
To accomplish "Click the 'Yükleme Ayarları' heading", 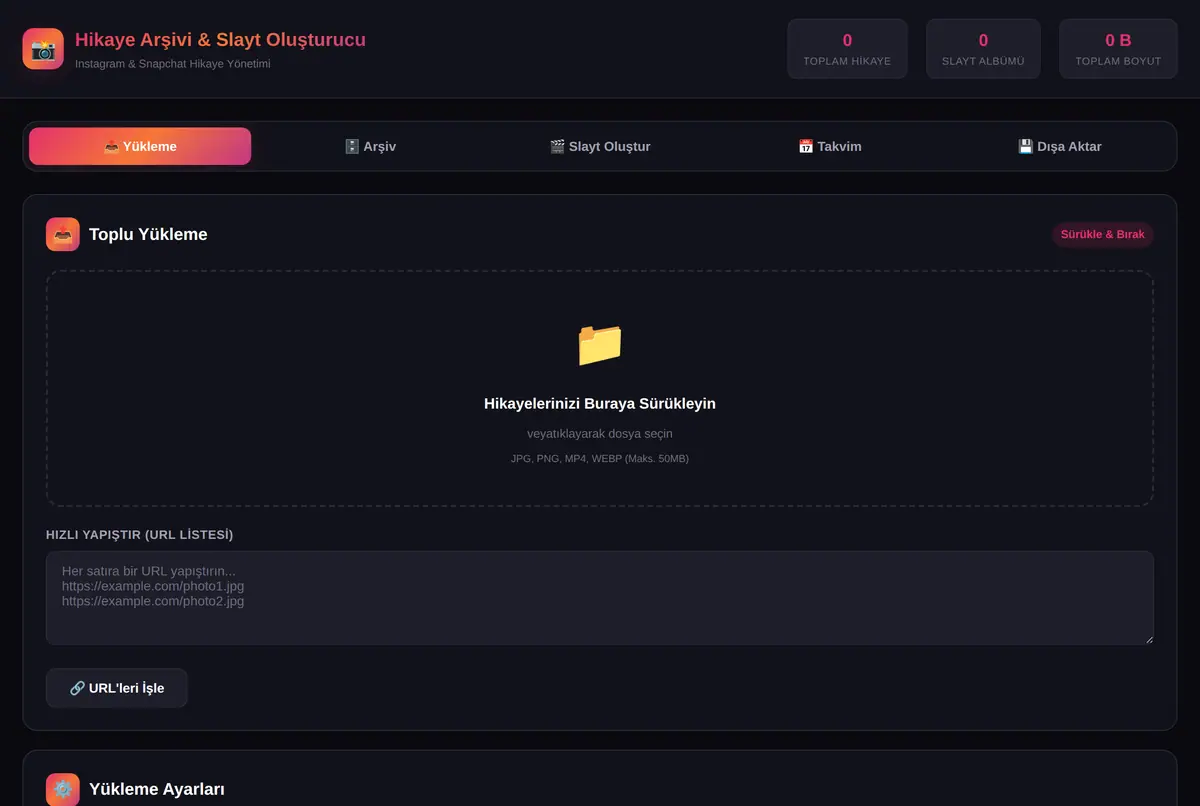I will (157, 790).
